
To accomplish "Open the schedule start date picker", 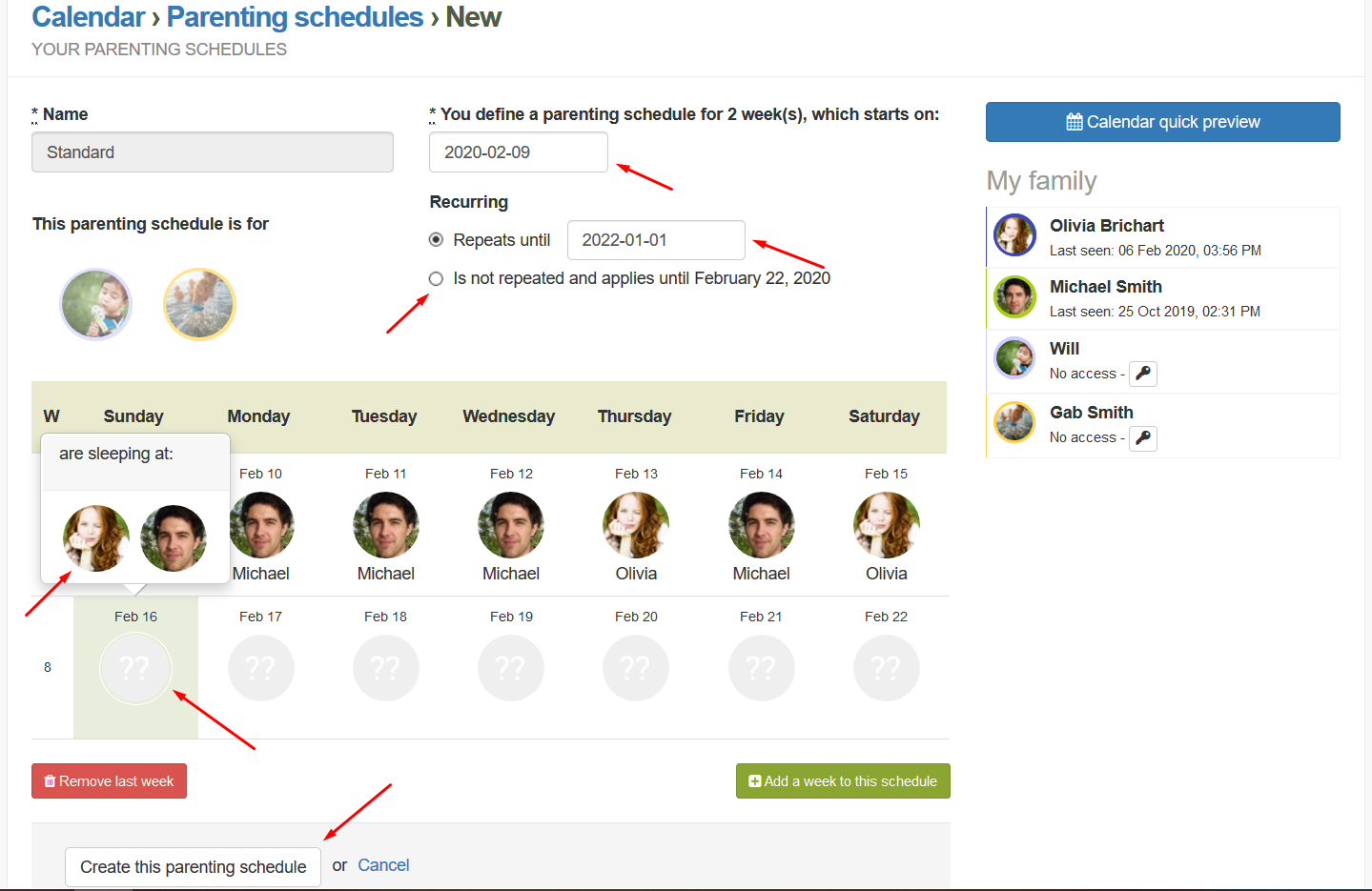I will 518,152.
